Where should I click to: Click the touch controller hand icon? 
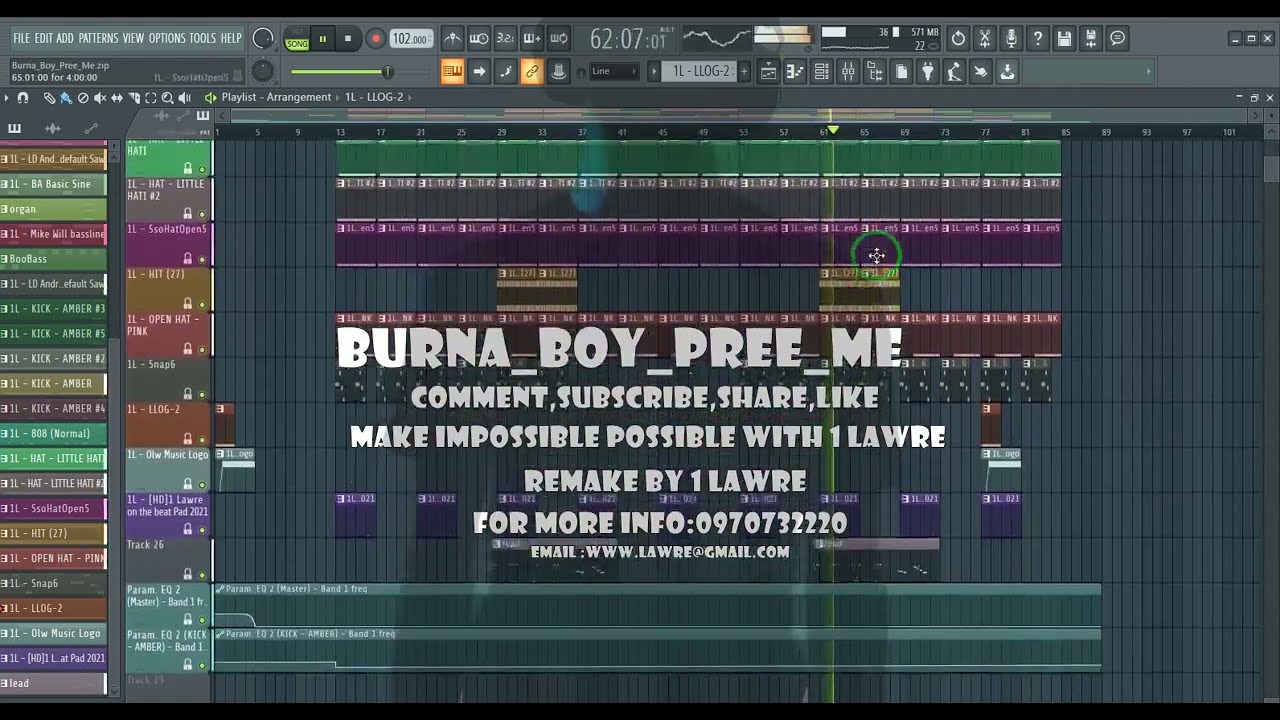(980, 71)
